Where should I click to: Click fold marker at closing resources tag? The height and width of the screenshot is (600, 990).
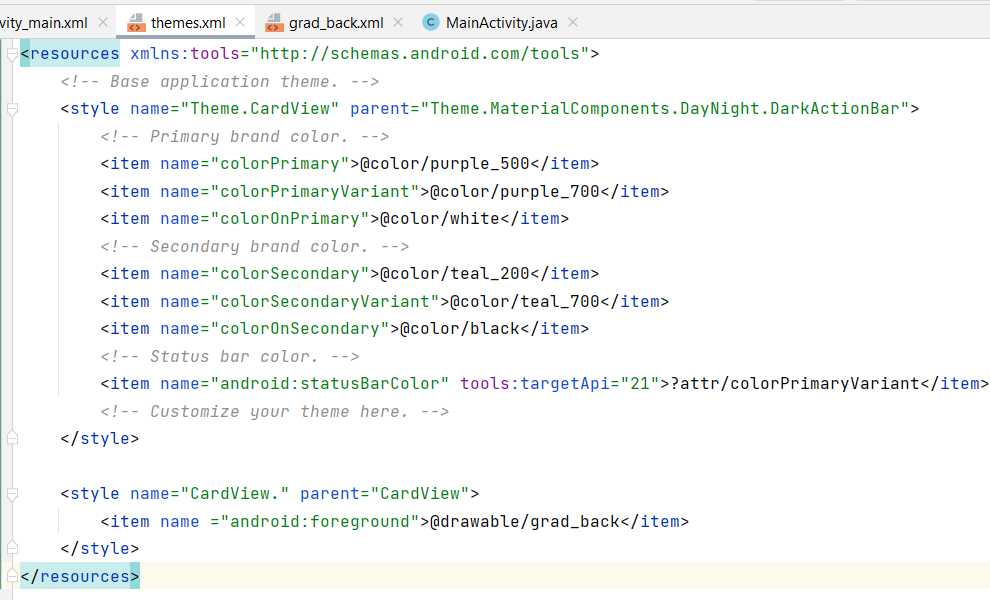tap(12, 576)
